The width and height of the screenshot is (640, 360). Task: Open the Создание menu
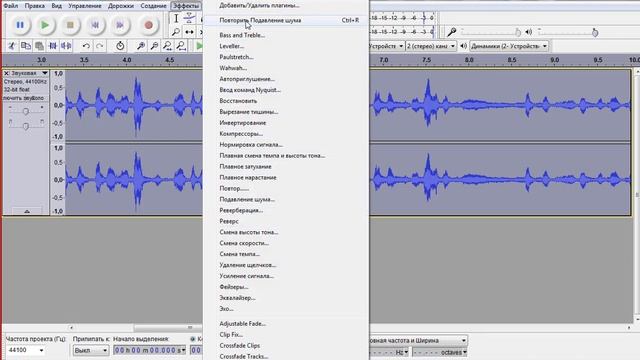[153, 6]
